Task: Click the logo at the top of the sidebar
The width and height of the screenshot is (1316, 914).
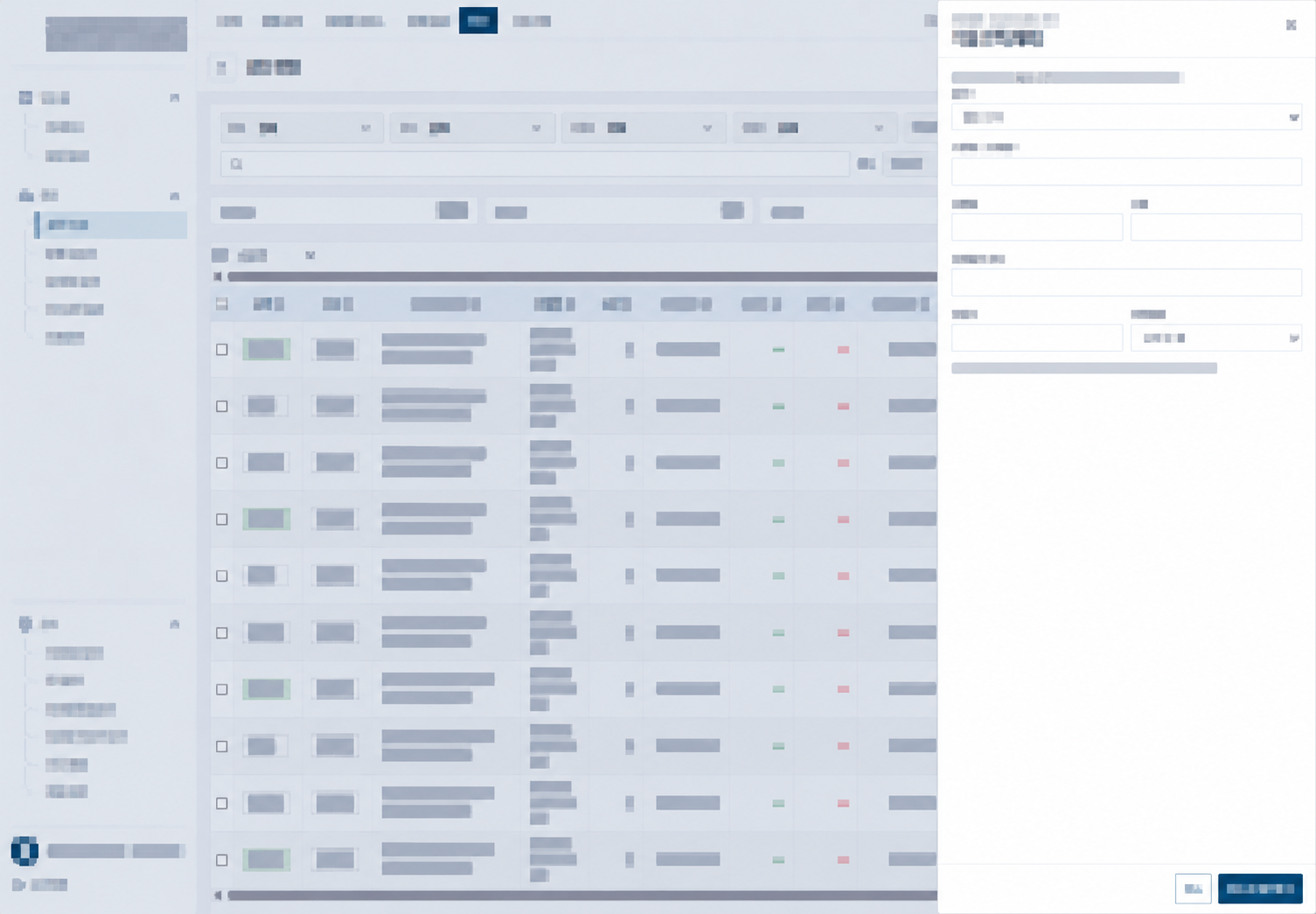Action: point(116,34)
